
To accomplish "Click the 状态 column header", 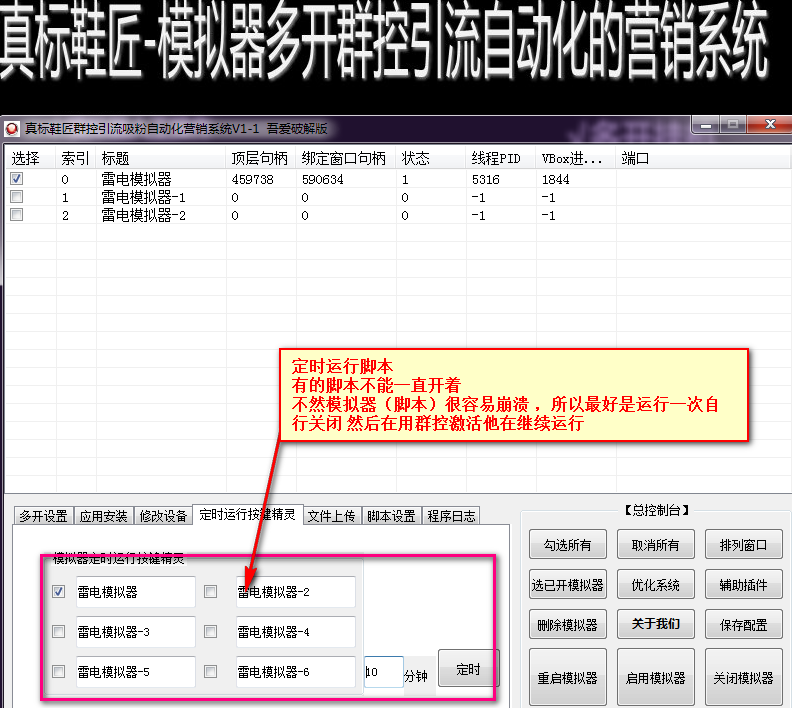I will 431,158.
